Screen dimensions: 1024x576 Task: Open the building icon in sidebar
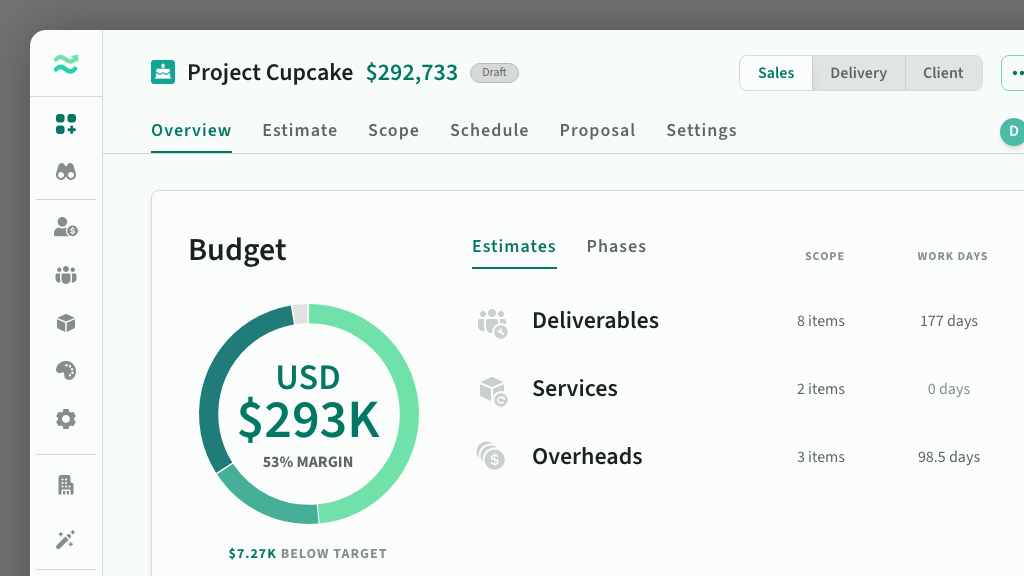click(66, 486)
